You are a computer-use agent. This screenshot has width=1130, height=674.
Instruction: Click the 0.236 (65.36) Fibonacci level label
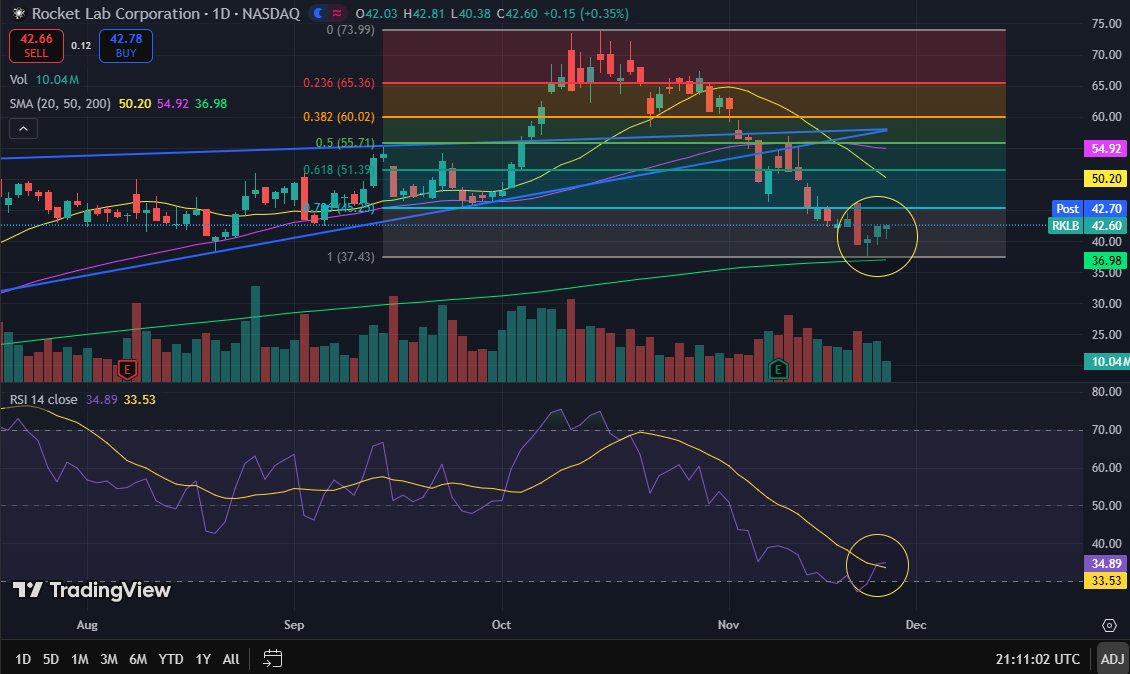(x=339, y=83)
